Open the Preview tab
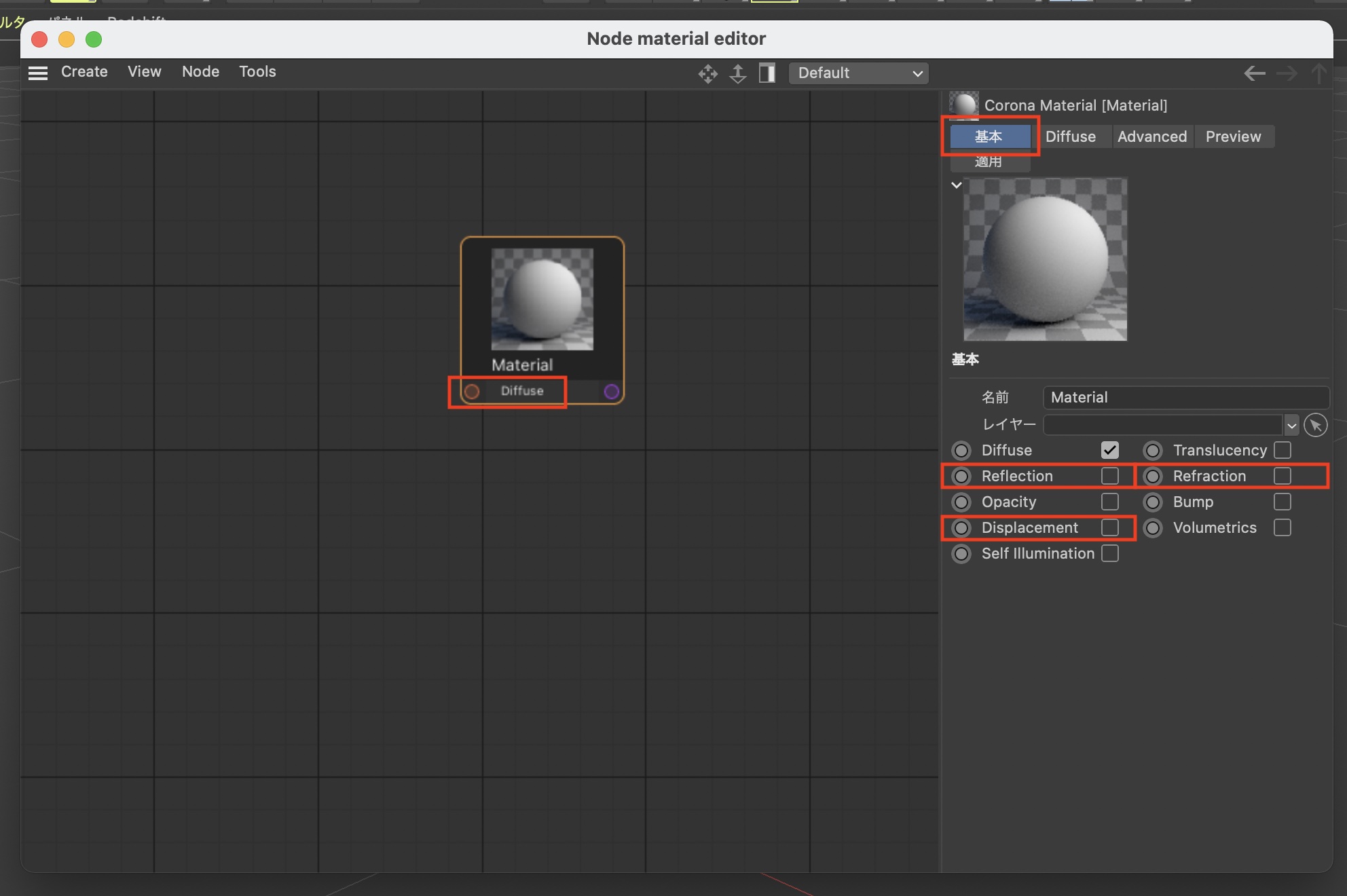The width and height of the screenshot is (1347, 896). (1233, 136)
